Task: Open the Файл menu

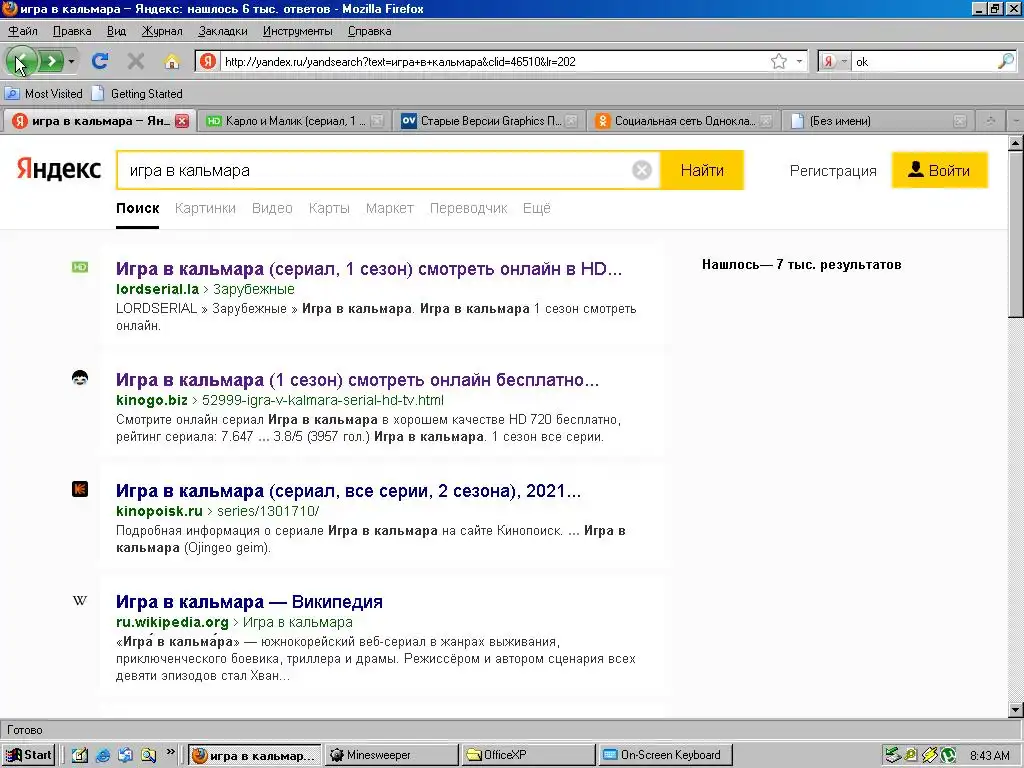Action: tap(23, 31)
